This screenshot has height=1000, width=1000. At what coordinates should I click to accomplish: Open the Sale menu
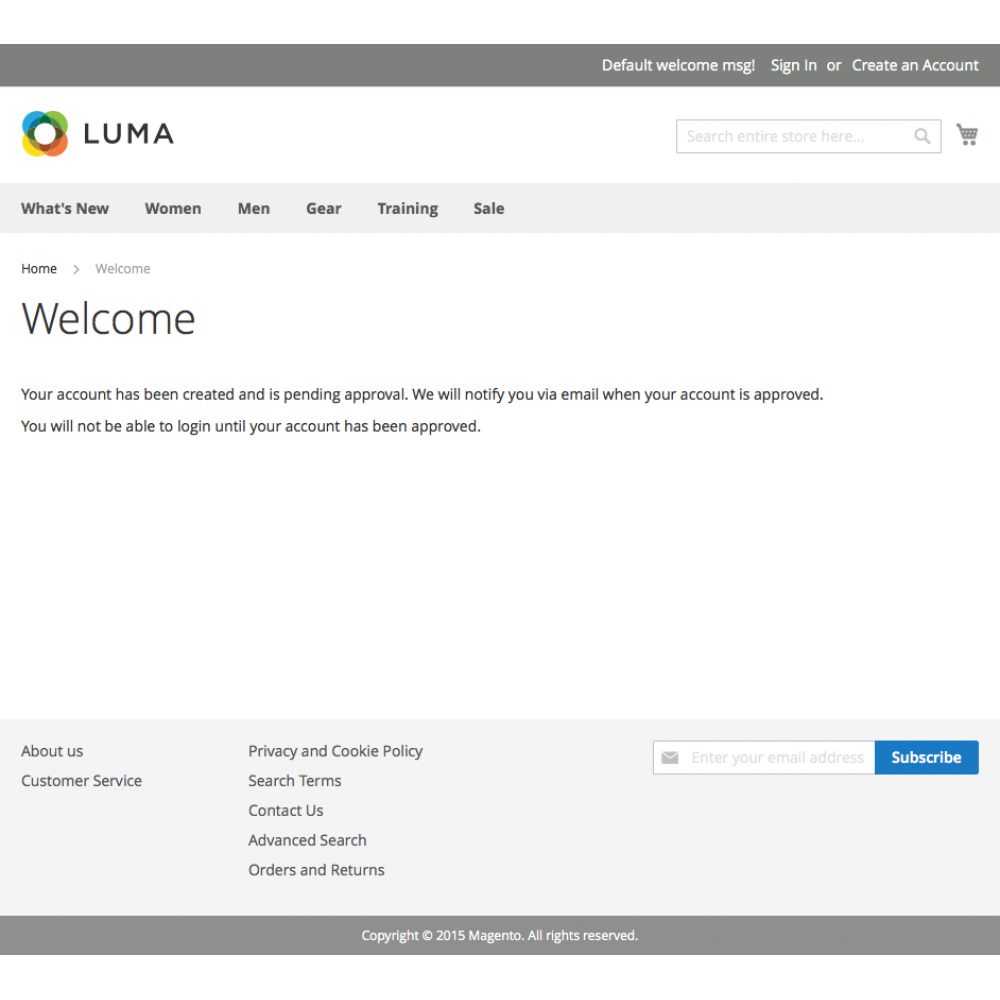point(489,208)
